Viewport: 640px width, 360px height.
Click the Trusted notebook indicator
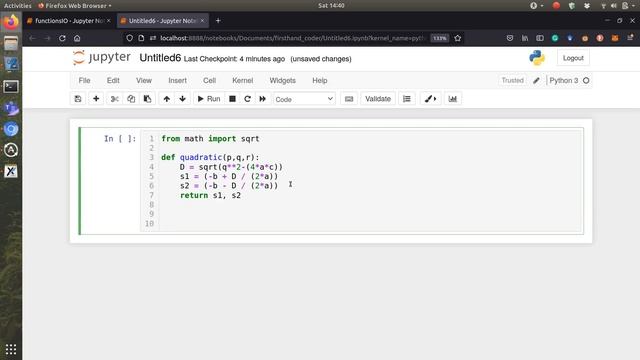coord(512,80)
